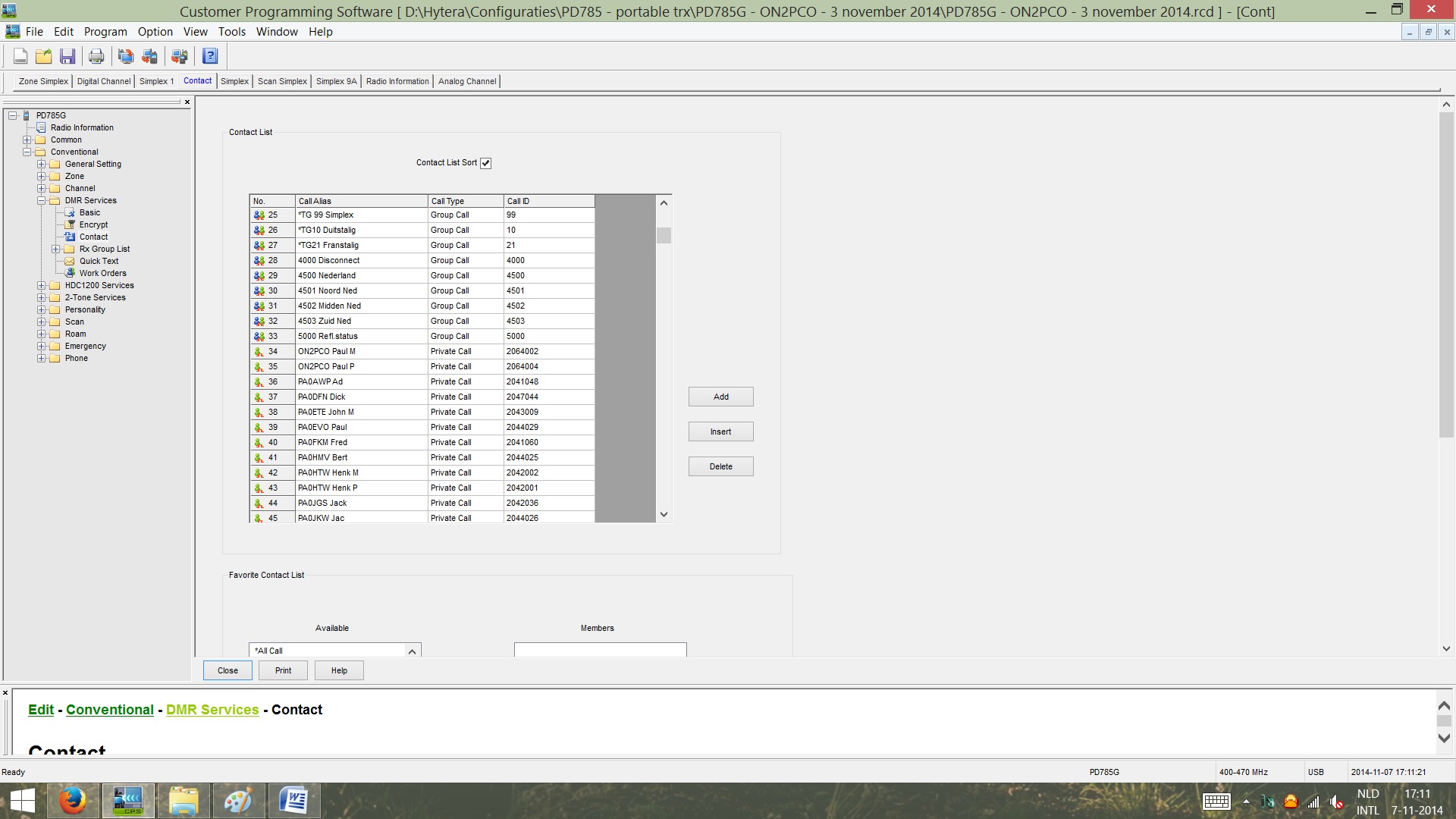Image resolution: width=1456 pixels, height=819 pixels.
Task: Open Paint from the taskbar
Action: click(238, 801)
